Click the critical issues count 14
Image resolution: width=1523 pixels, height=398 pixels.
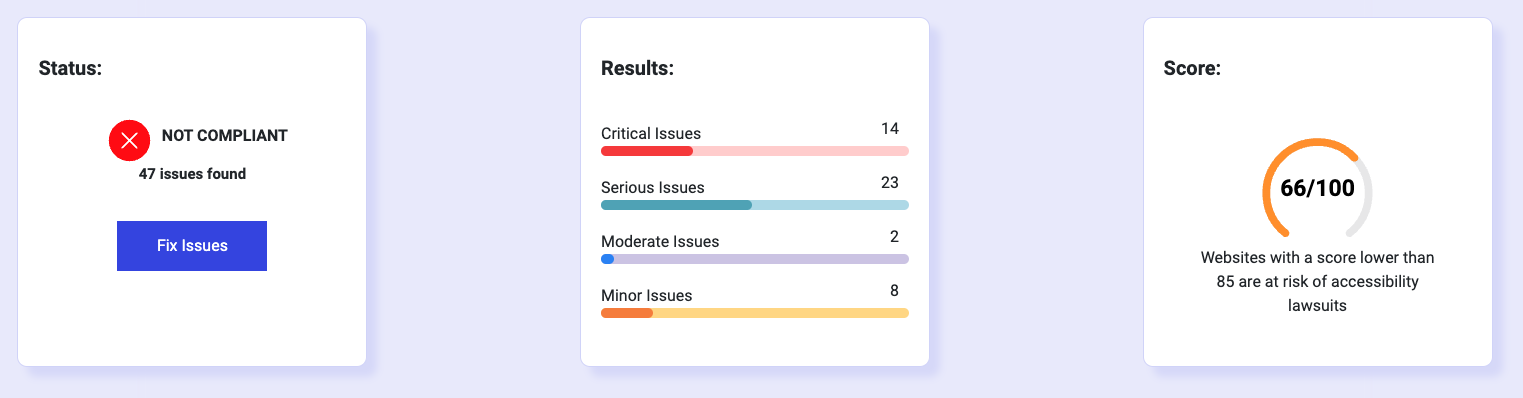pos(890,129)
